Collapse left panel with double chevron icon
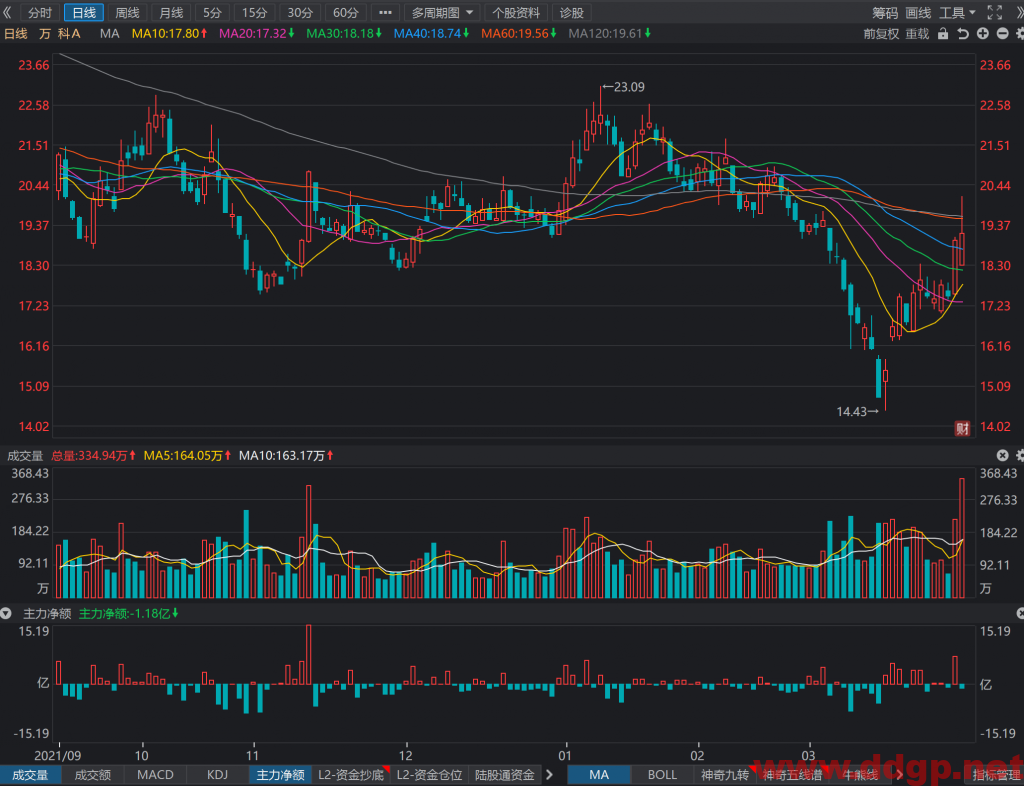 (x=7, y=12)
